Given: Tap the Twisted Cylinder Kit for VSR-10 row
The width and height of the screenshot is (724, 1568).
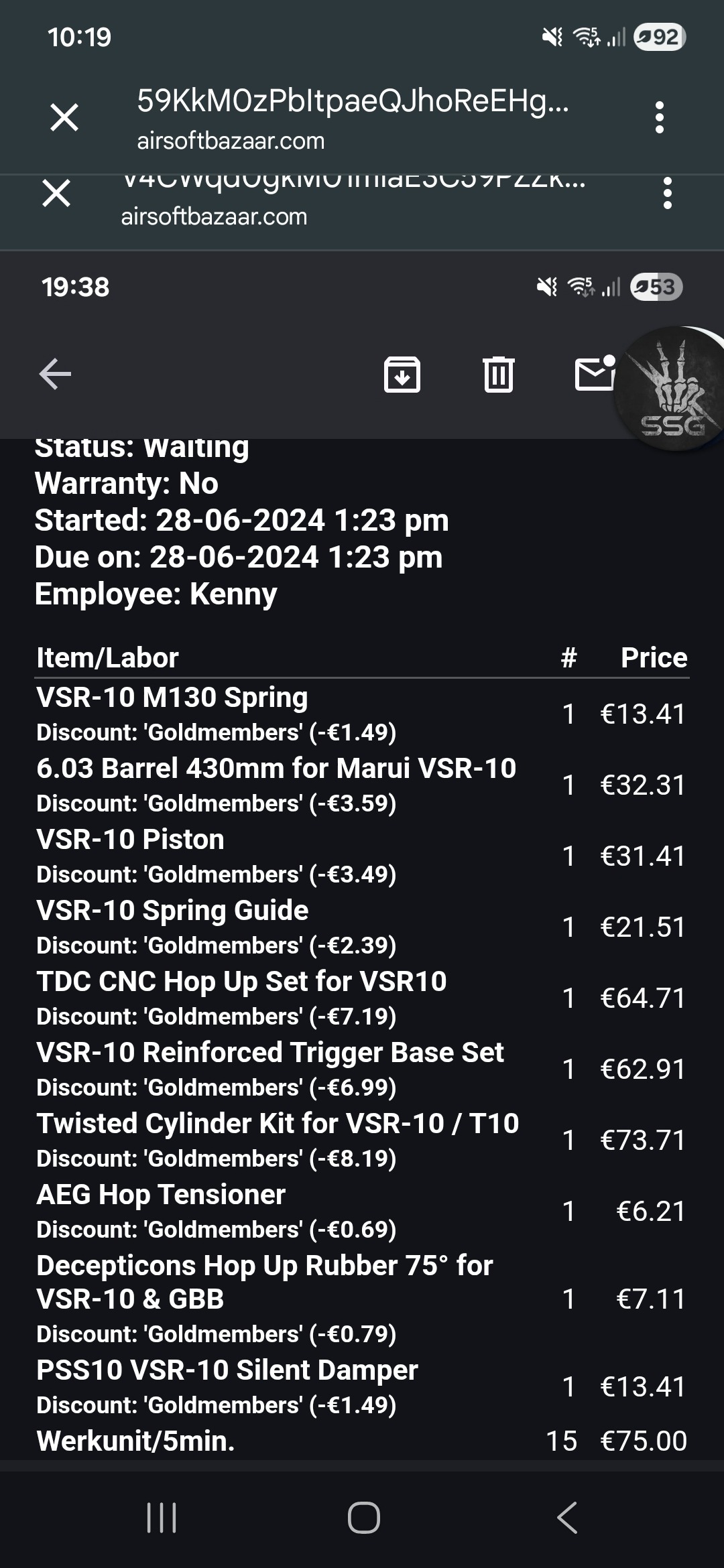Looking at the screenshot, I should pyautogui.click(x=362, y=1140).
